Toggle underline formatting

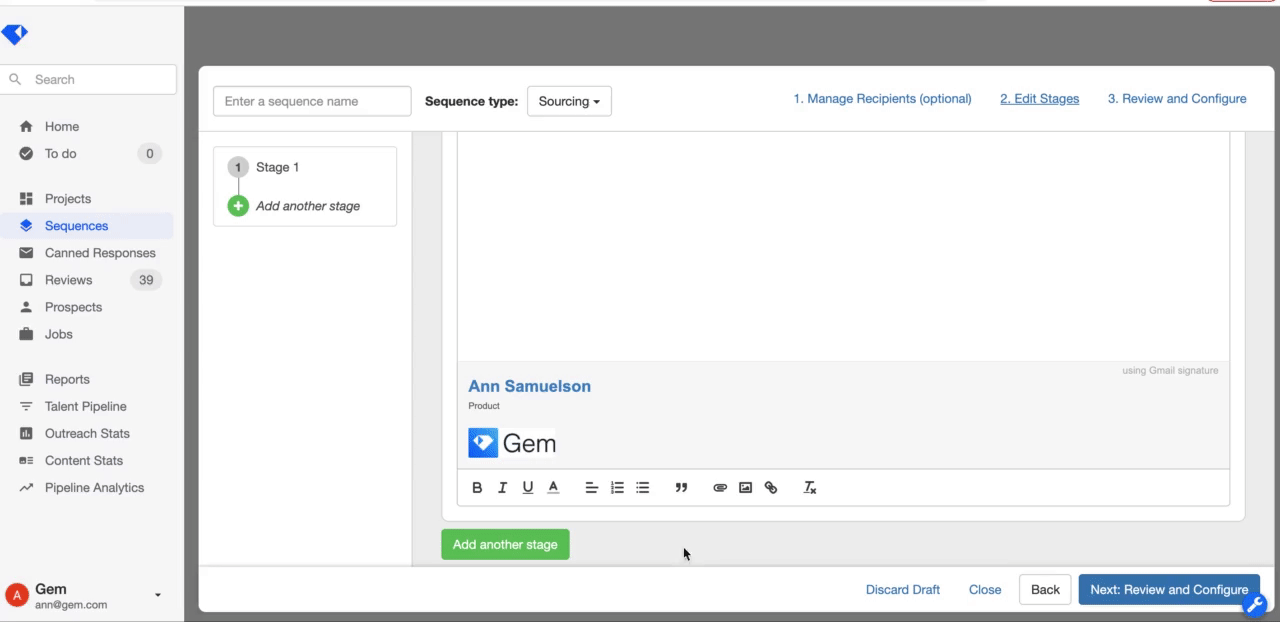[528, 488]
